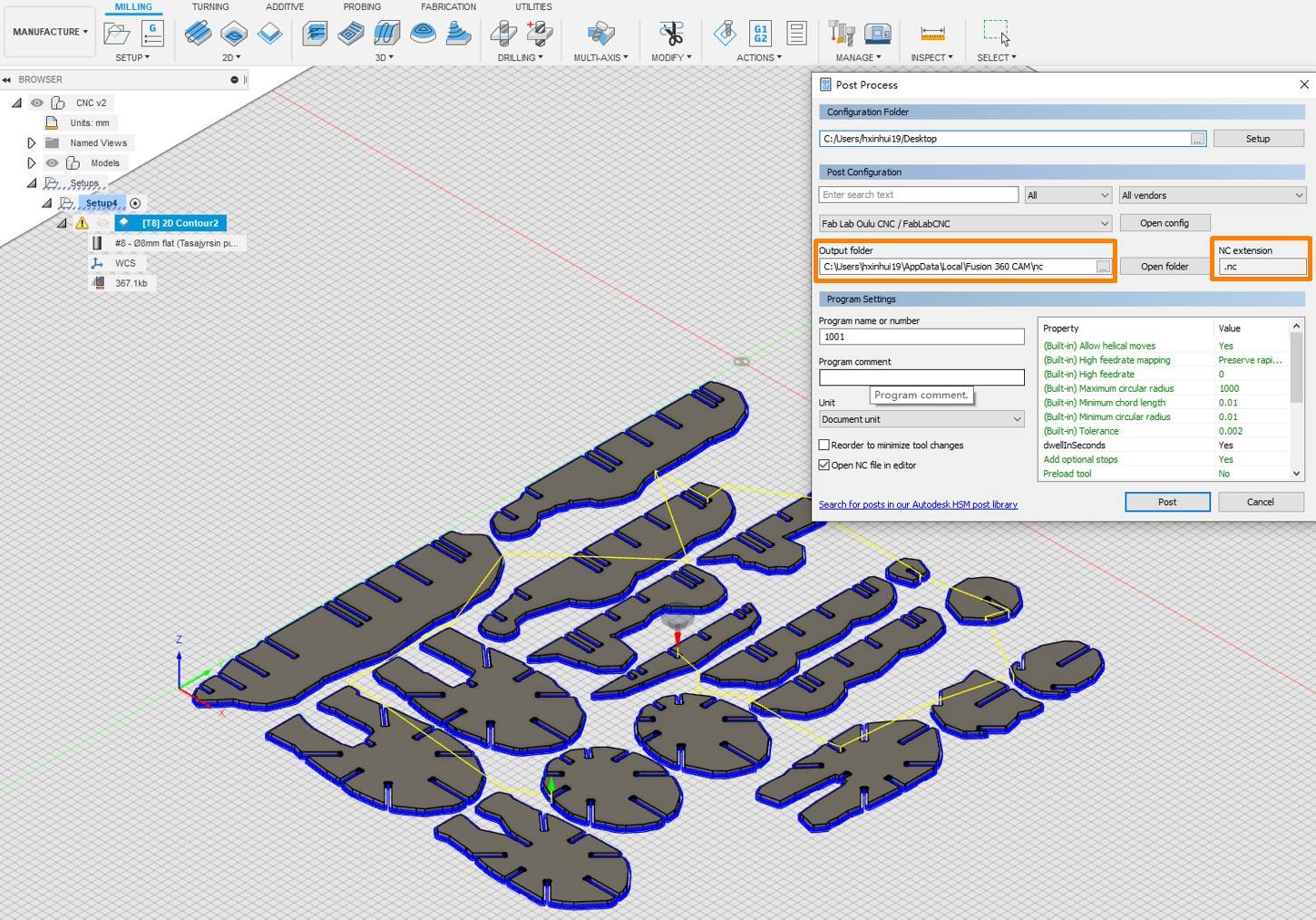Screen dimensions: 1316x920
Task: Select the [T8] 2D Contour2 operation
Action: (171, 223)
